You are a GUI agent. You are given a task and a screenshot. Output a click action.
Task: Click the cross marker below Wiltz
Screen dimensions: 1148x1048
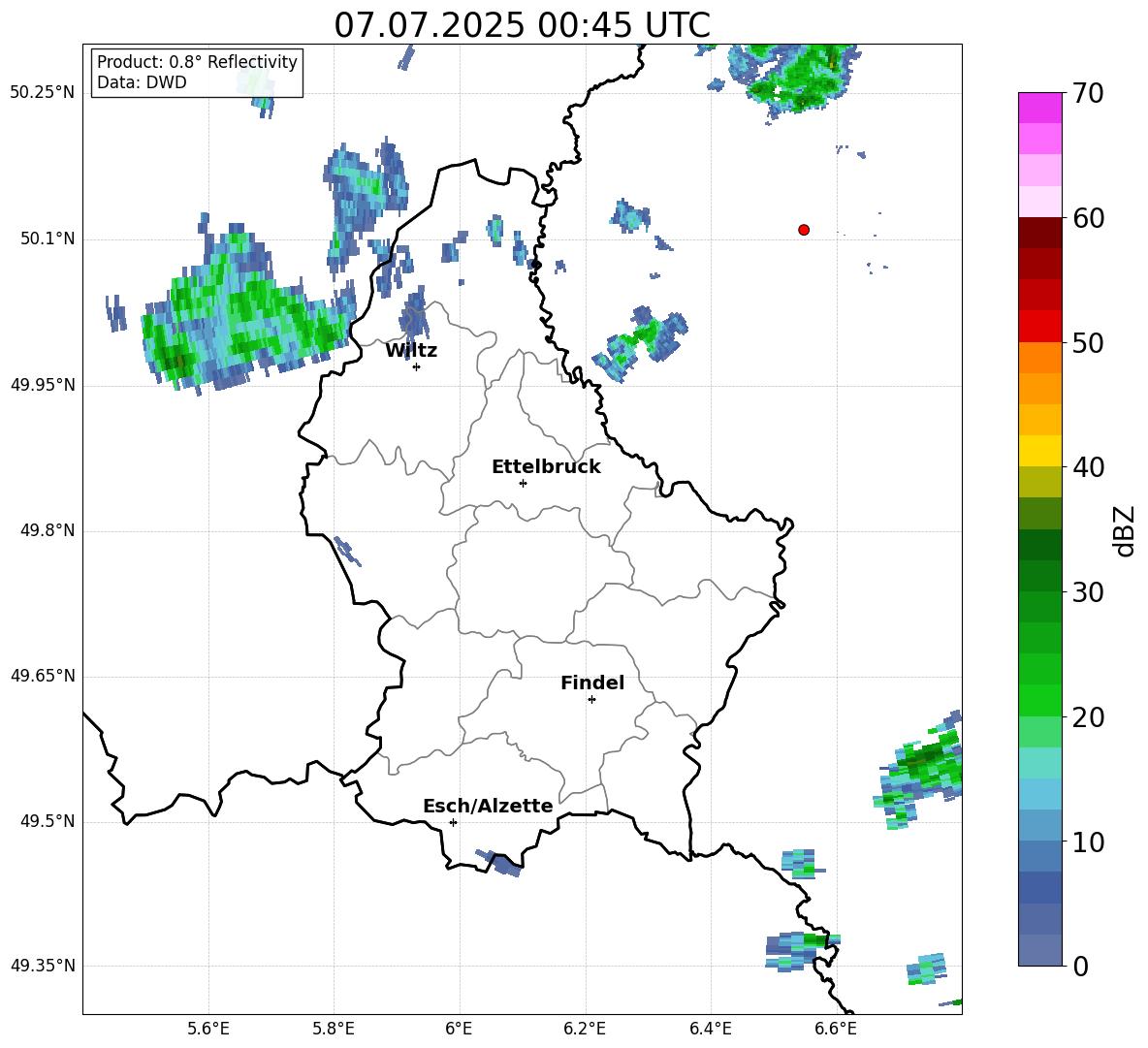[x=416, y=366]
